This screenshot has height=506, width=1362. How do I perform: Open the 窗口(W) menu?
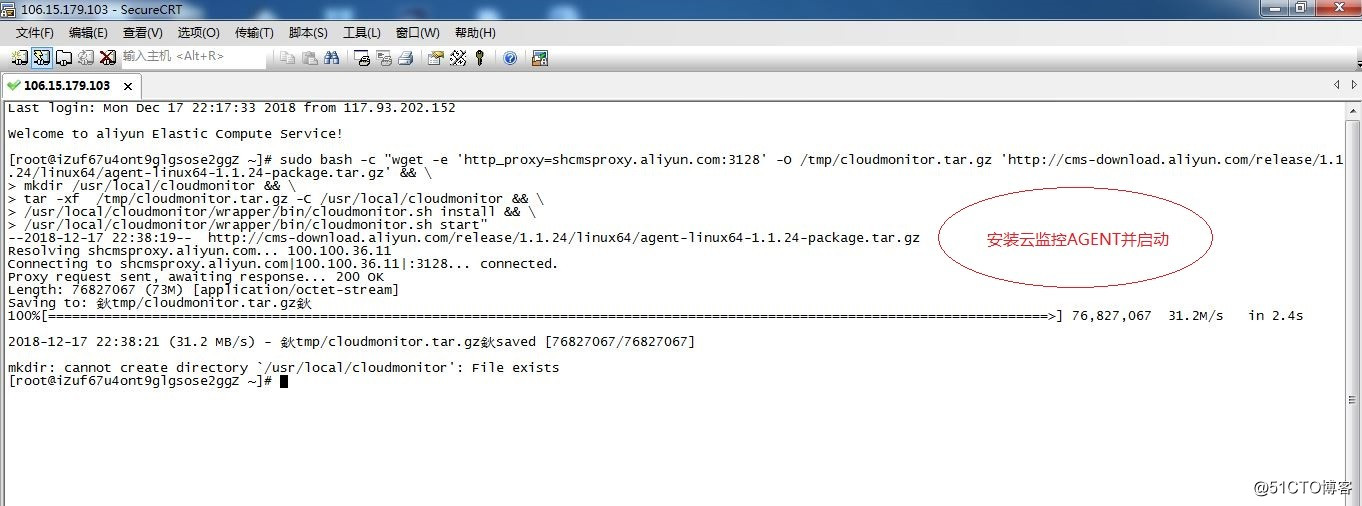(417, 33)
